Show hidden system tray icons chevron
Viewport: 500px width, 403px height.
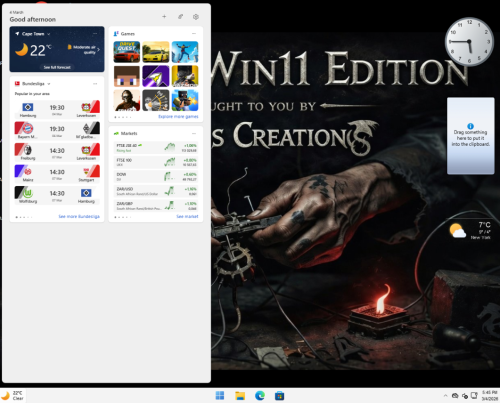coord(445,396)
